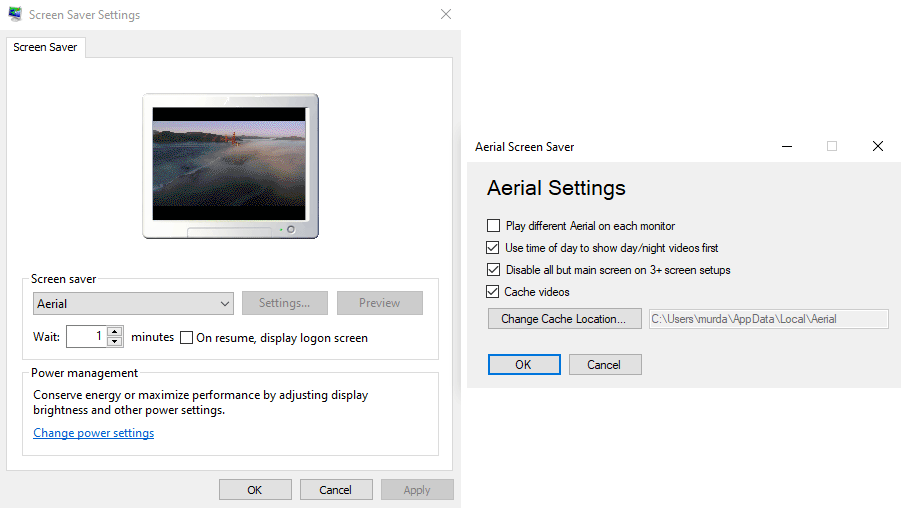Select the Screen Saver tab
The image size is (901, 508).
(45, 47)
